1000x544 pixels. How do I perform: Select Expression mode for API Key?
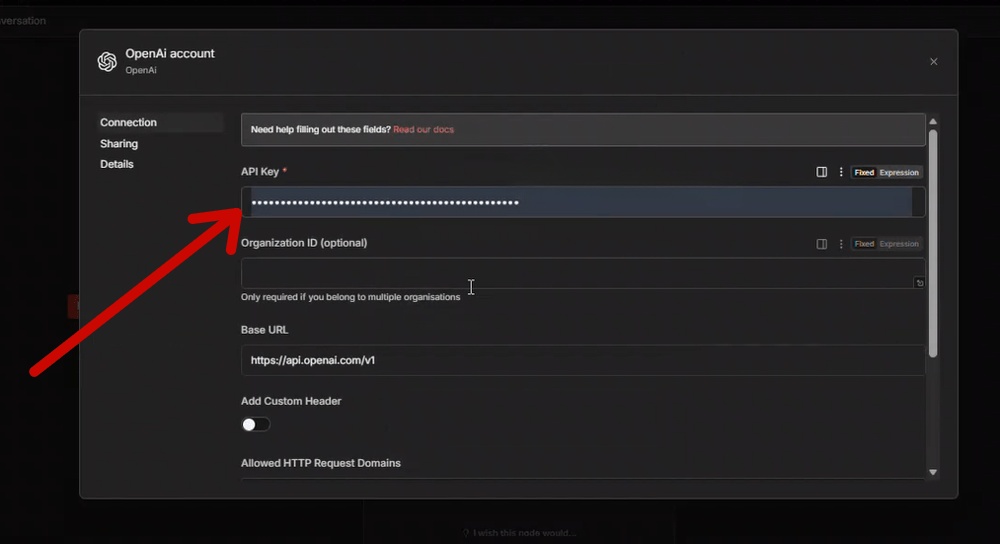(x=899, y=172)
